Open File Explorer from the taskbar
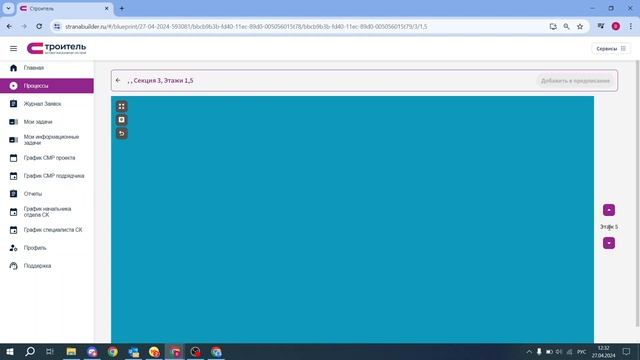Viewport: 640px width, 360px height. coord(71,352)
